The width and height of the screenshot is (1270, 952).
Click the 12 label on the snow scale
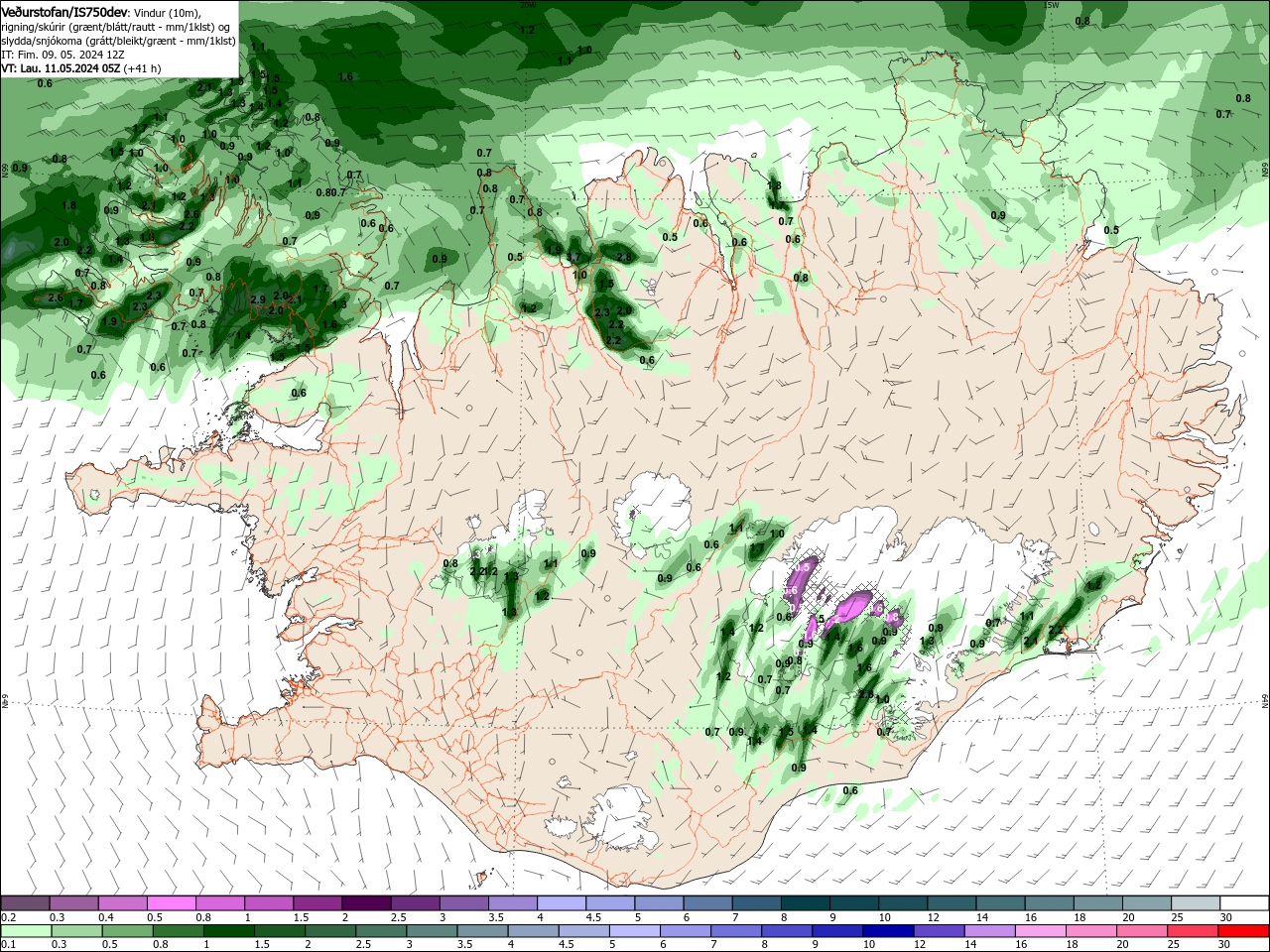pyautogui.click(x=934, y=917)
